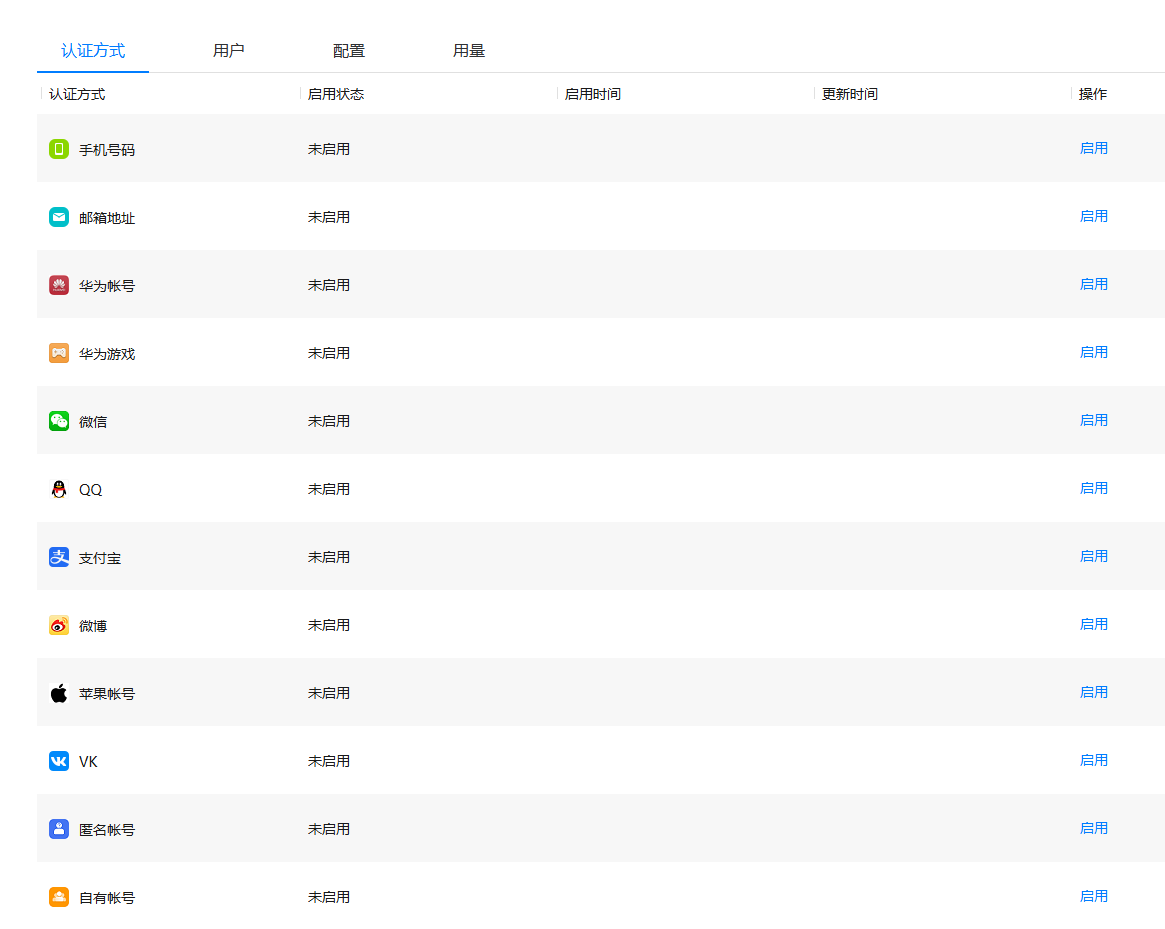Click 未启用 status in VK row

328,761
